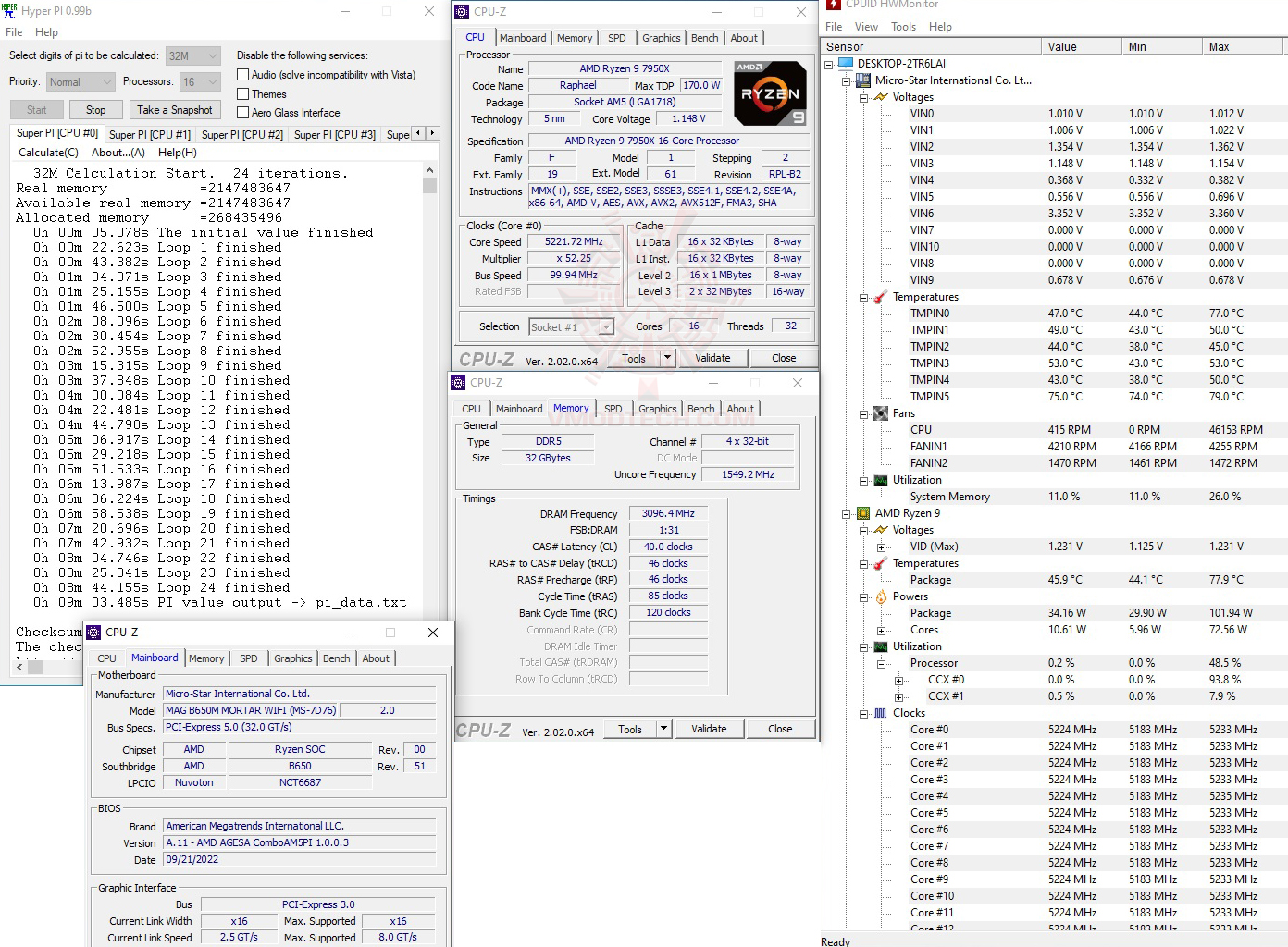Screen dimensions: 1288x947
Task: Click the Take a Snapshot button
Action: (175, 109)
